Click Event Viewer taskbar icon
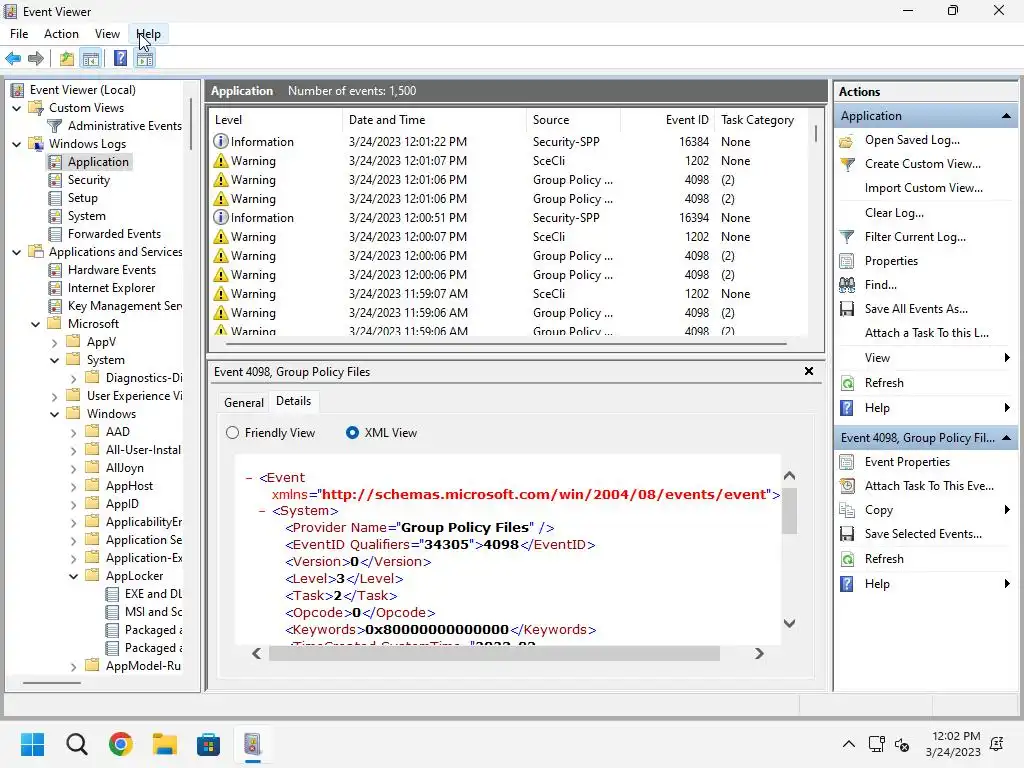The image size is (1024, 768). 253,744
